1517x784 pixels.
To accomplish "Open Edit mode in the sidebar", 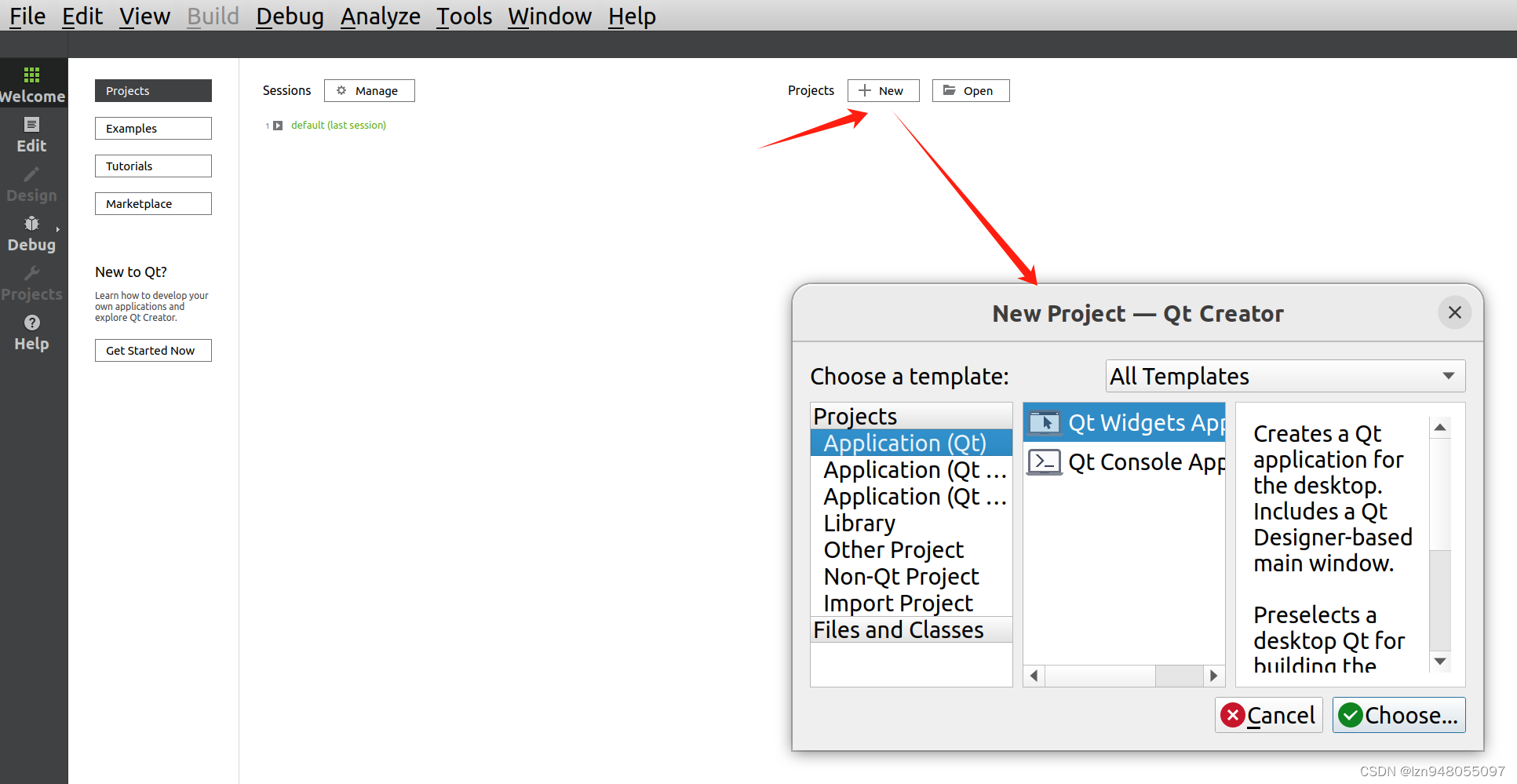I will coord(31,135).
